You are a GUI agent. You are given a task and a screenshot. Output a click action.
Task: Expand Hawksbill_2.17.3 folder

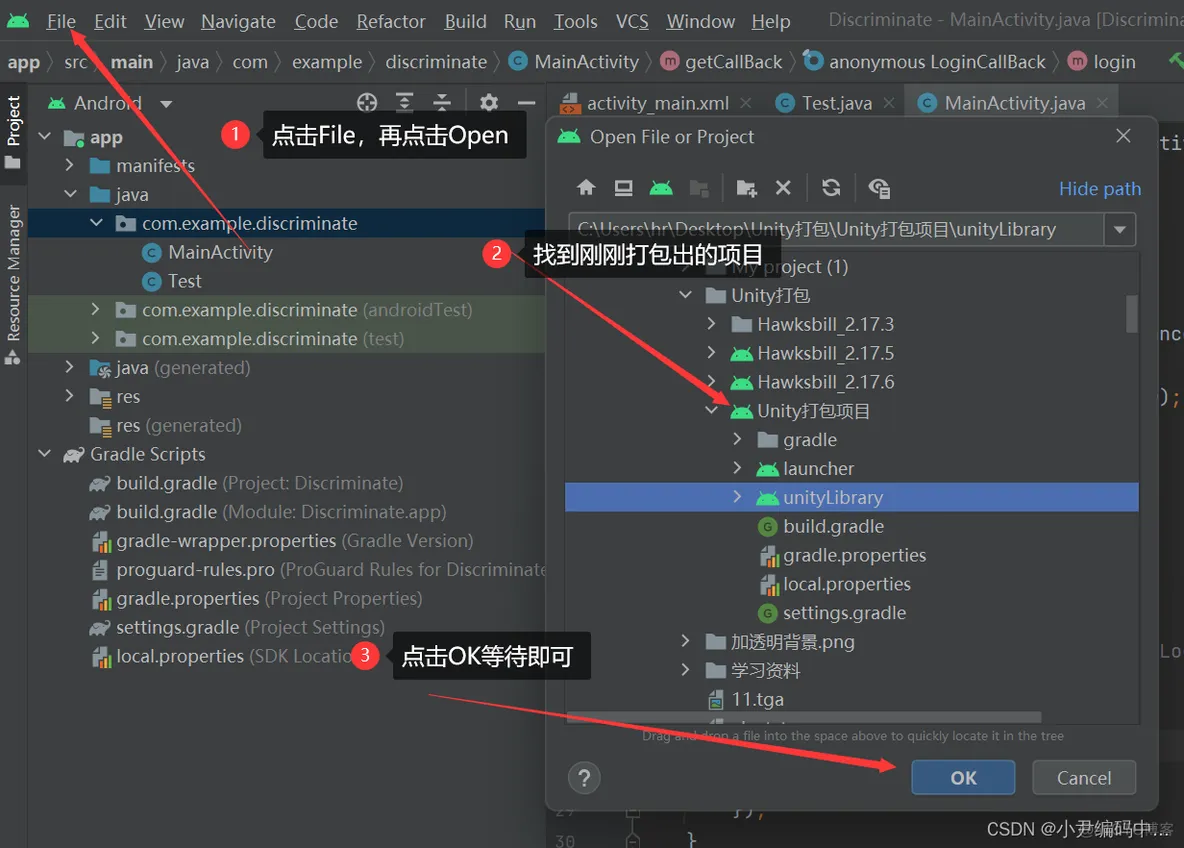coord(711,323)
